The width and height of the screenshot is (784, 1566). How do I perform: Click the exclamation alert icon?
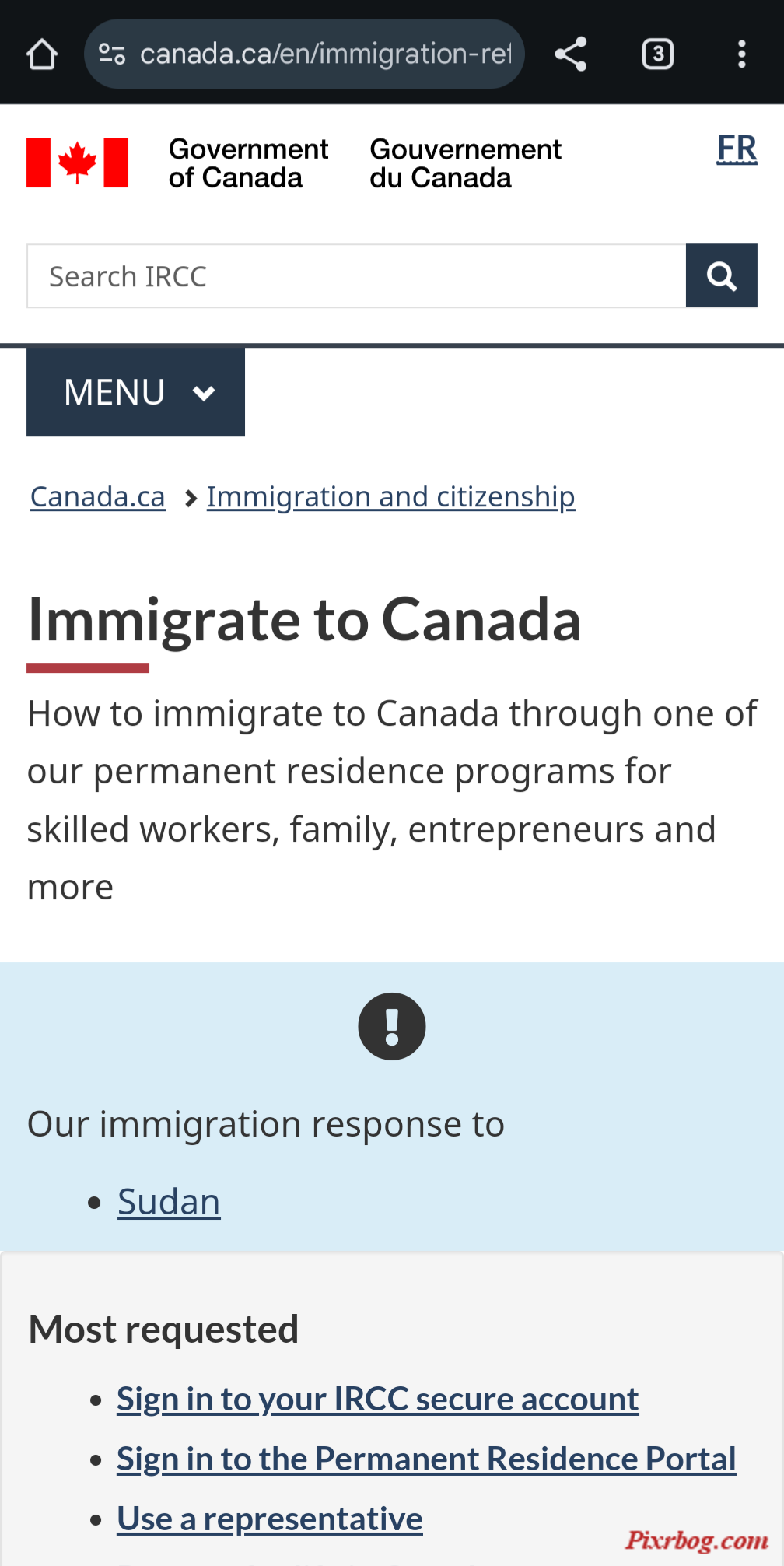pos(392,1026)
